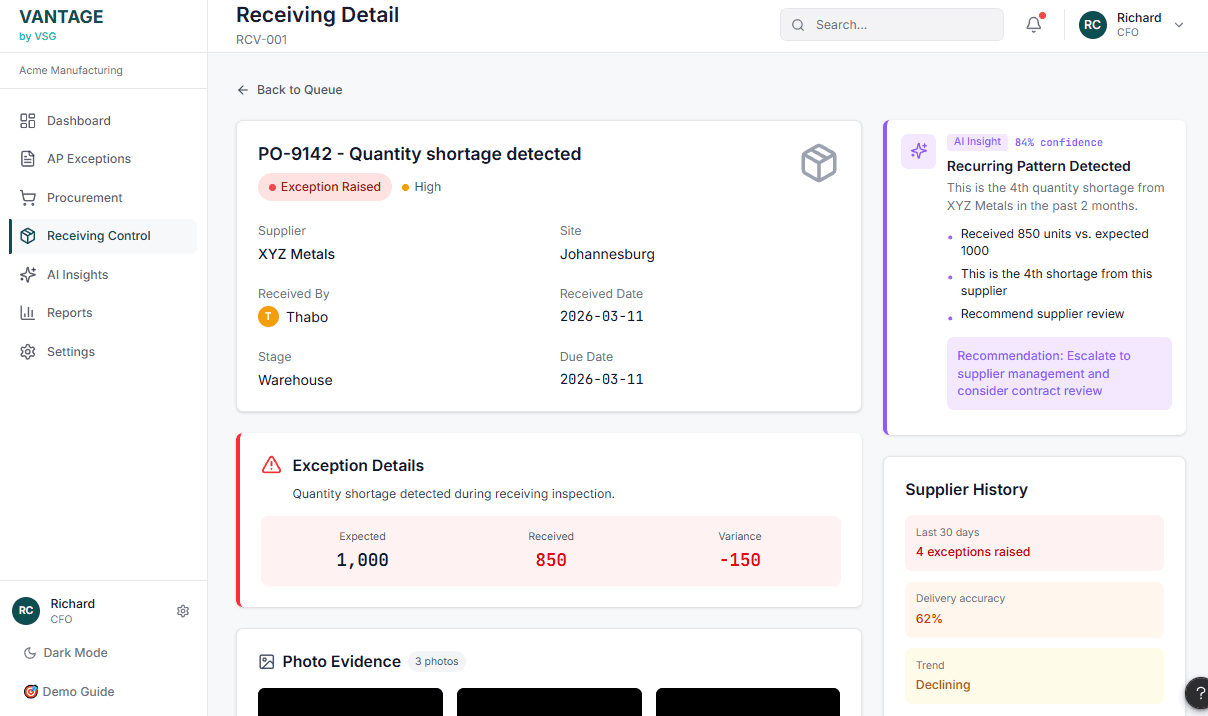
Task: Open the notifications bell
Action: 1033,24
